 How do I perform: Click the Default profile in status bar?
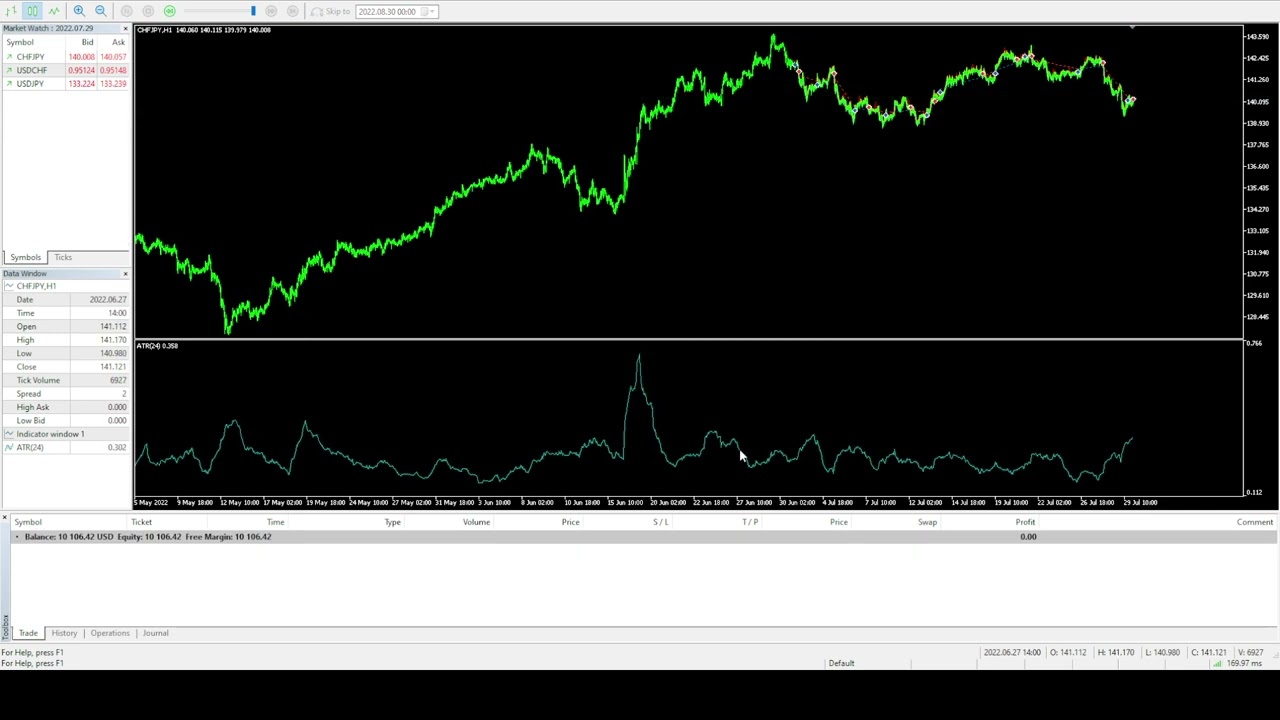841,663
